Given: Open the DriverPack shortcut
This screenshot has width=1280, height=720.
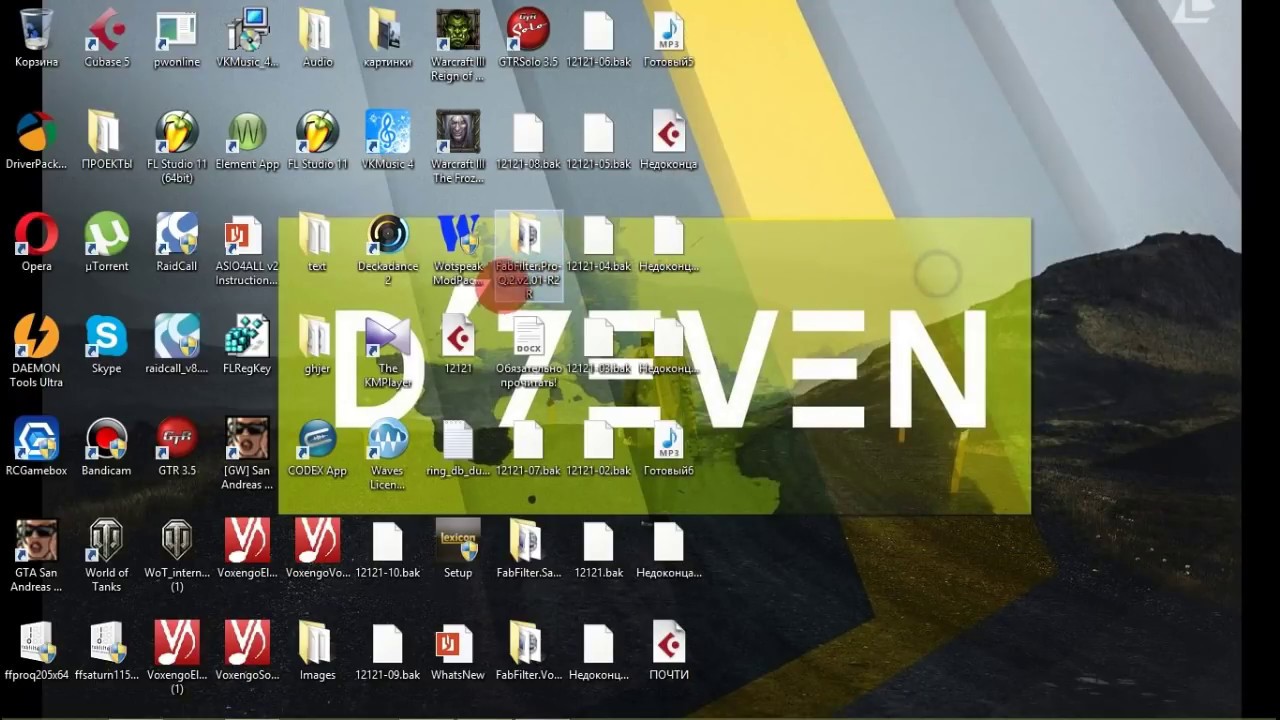Looking at the screenshot, I should click(x=36, y=140).
